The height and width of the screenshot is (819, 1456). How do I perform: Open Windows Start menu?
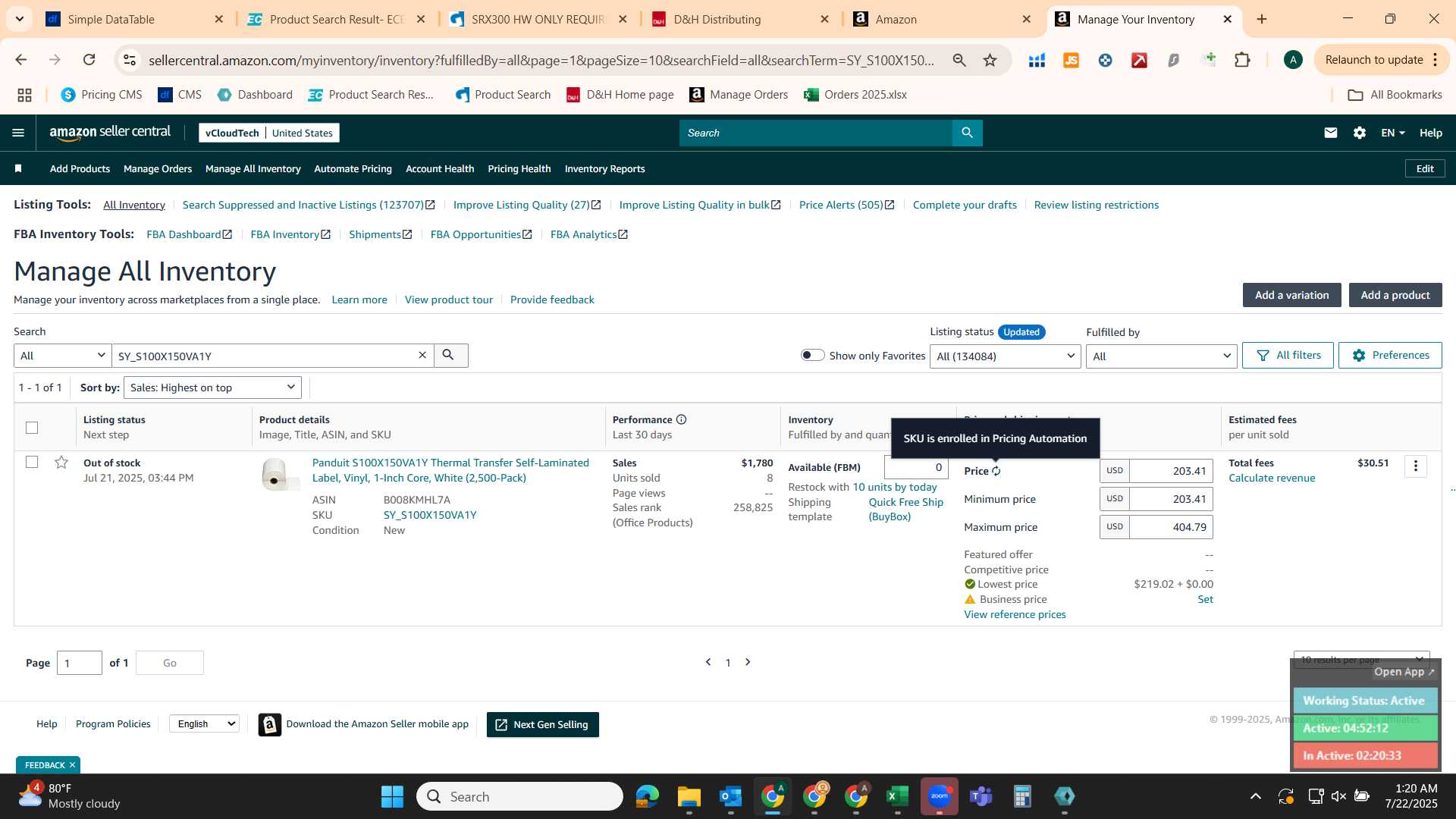pyautogui.click(x=392, y=796)
